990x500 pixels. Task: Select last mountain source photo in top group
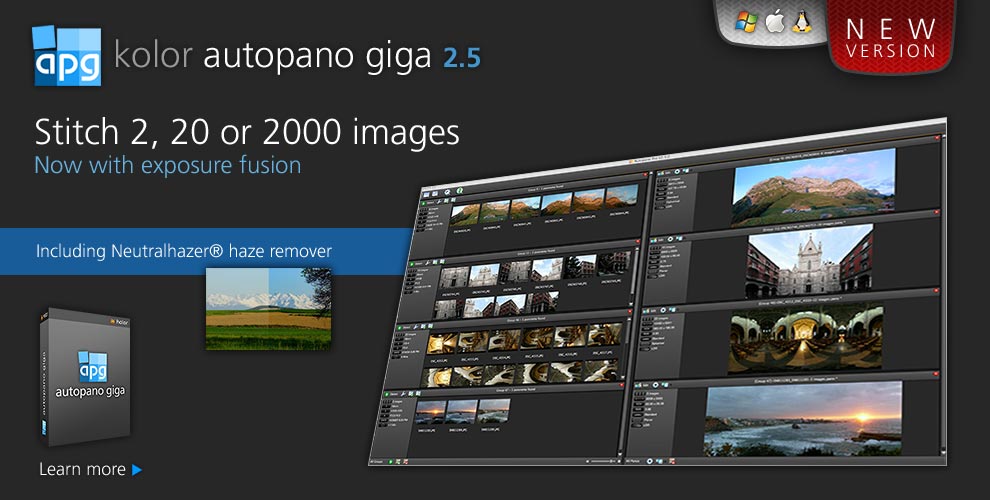pos(621,196)
